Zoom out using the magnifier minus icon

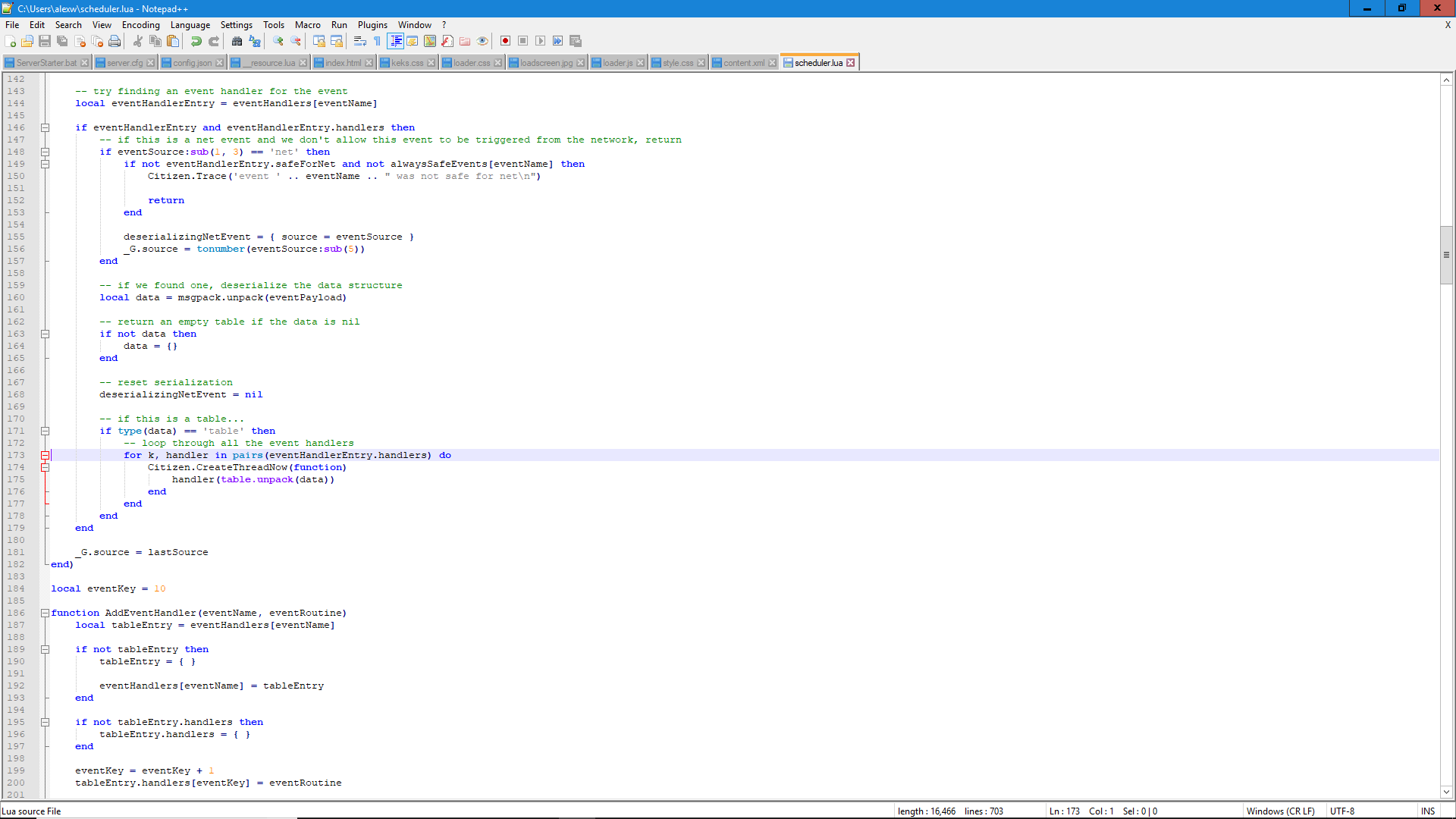point(296,41)
